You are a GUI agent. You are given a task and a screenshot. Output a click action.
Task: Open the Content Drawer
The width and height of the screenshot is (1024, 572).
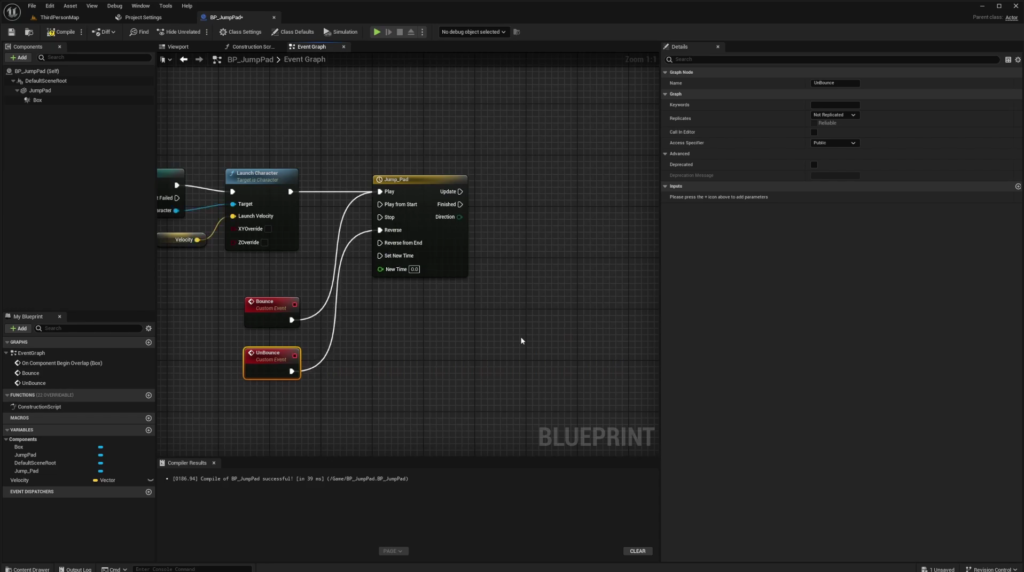27,569
